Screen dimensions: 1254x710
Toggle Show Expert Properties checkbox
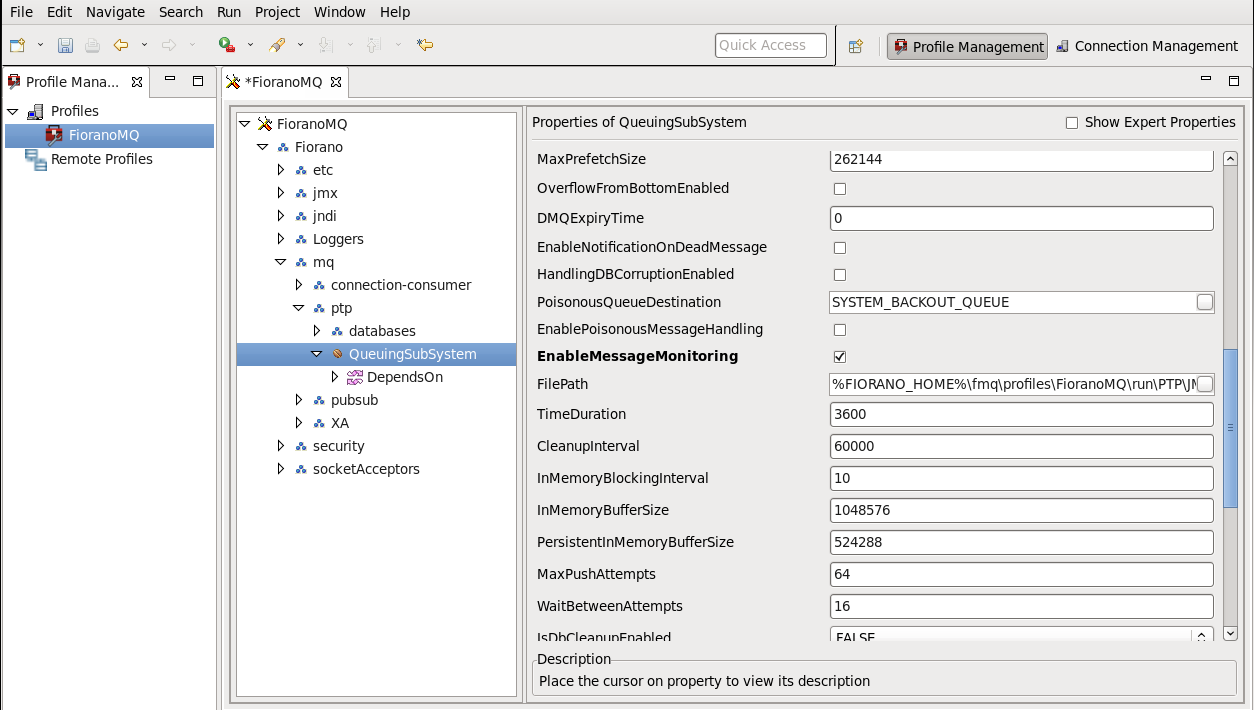pyautogui.click(x=1072, y=123)
